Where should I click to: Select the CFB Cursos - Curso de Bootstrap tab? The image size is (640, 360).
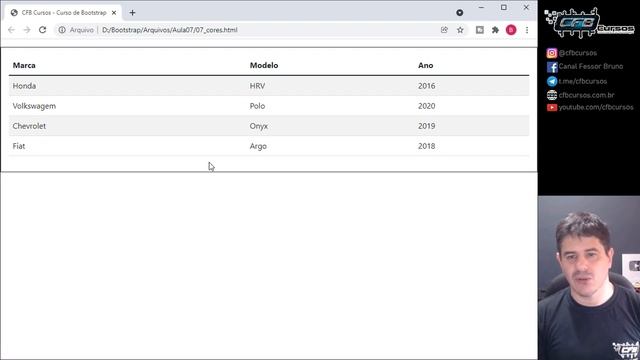pyautogui.click(x=63, y=13)
